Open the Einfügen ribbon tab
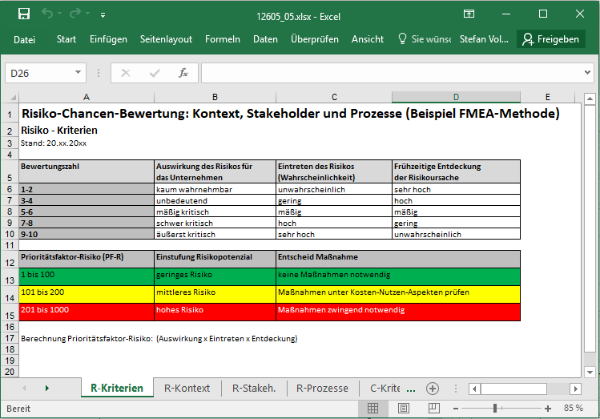 pyautogui.click(x=108, y=39)
